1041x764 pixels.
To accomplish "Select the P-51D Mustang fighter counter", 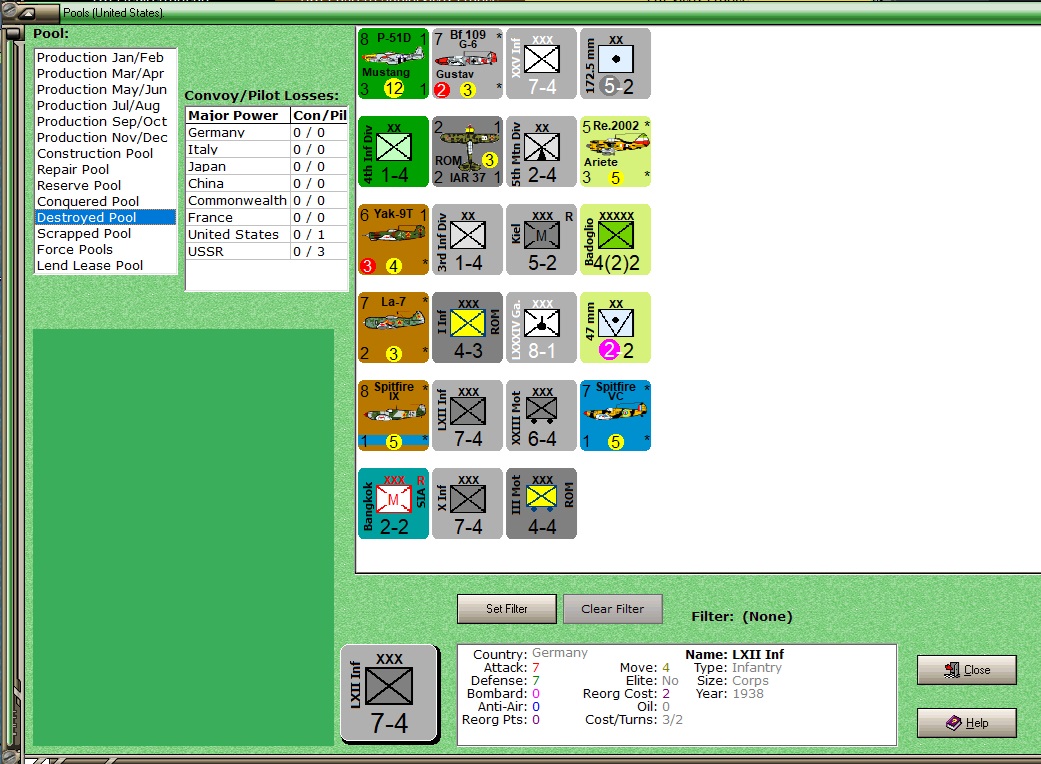I will (x=393, y=64).
